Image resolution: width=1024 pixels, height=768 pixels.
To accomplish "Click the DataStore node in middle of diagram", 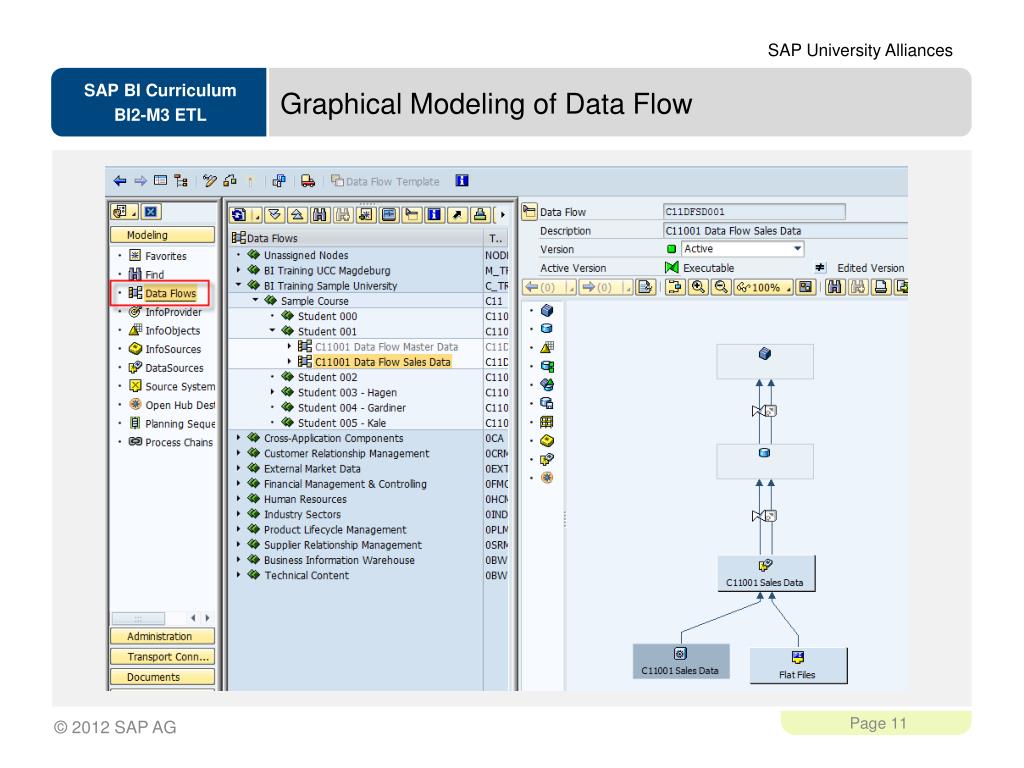I will click(765, 461).
